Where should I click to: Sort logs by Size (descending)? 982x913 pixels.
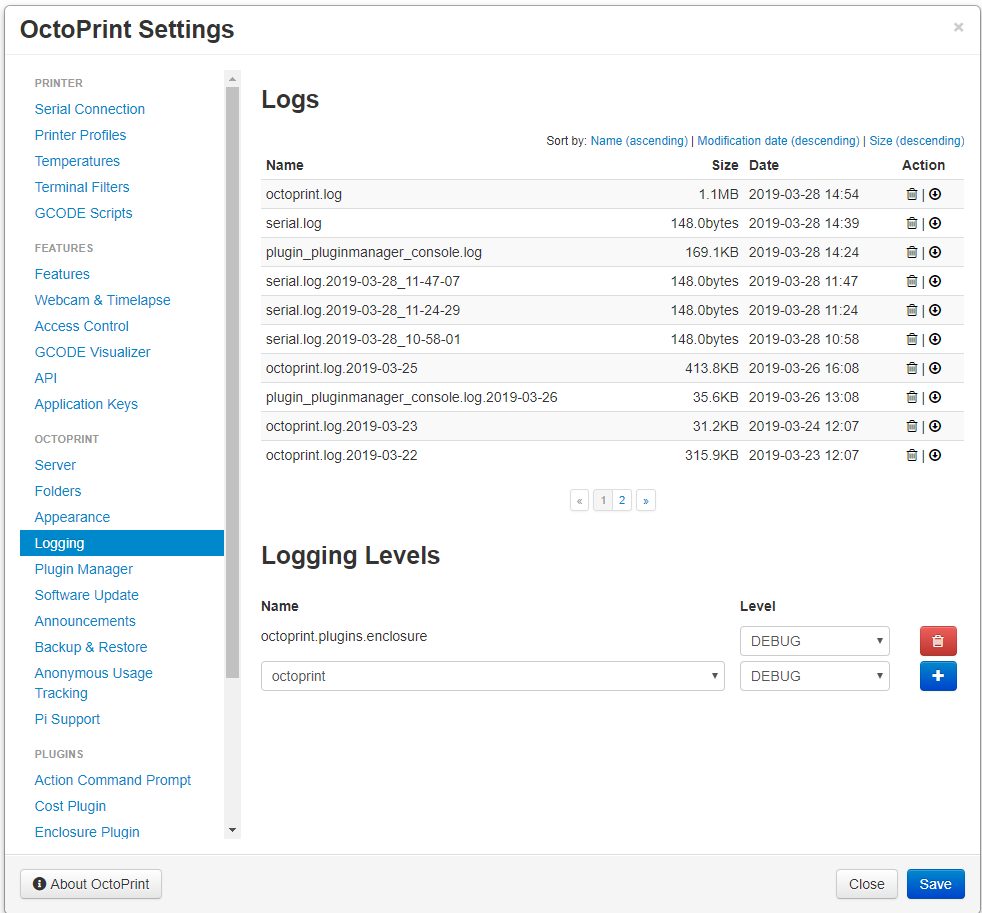tap(917, 141)
